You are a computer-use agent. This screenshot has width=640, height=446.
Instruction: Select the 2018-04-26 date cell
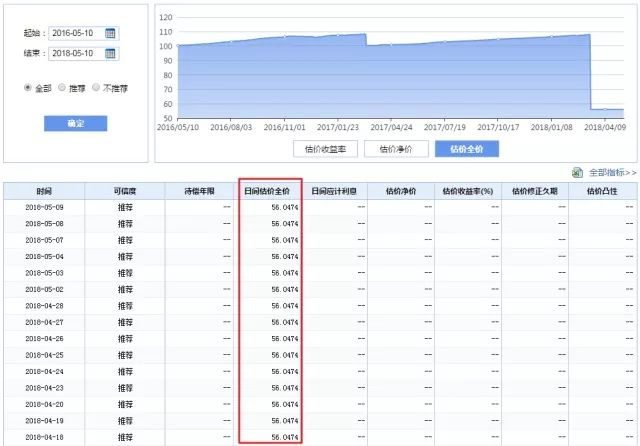pyautogui.click(x=44, y=339)
